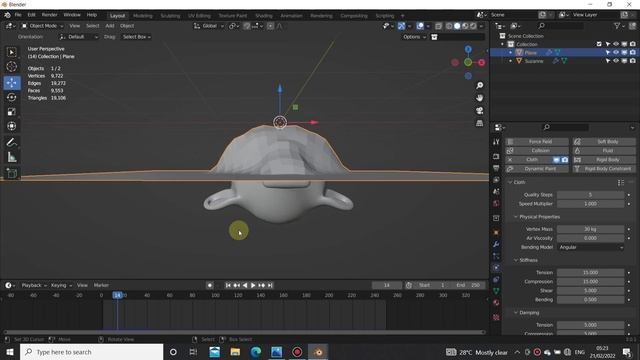
Task: Switch to Modeling workspace tab
Action: tap(142, 16)
